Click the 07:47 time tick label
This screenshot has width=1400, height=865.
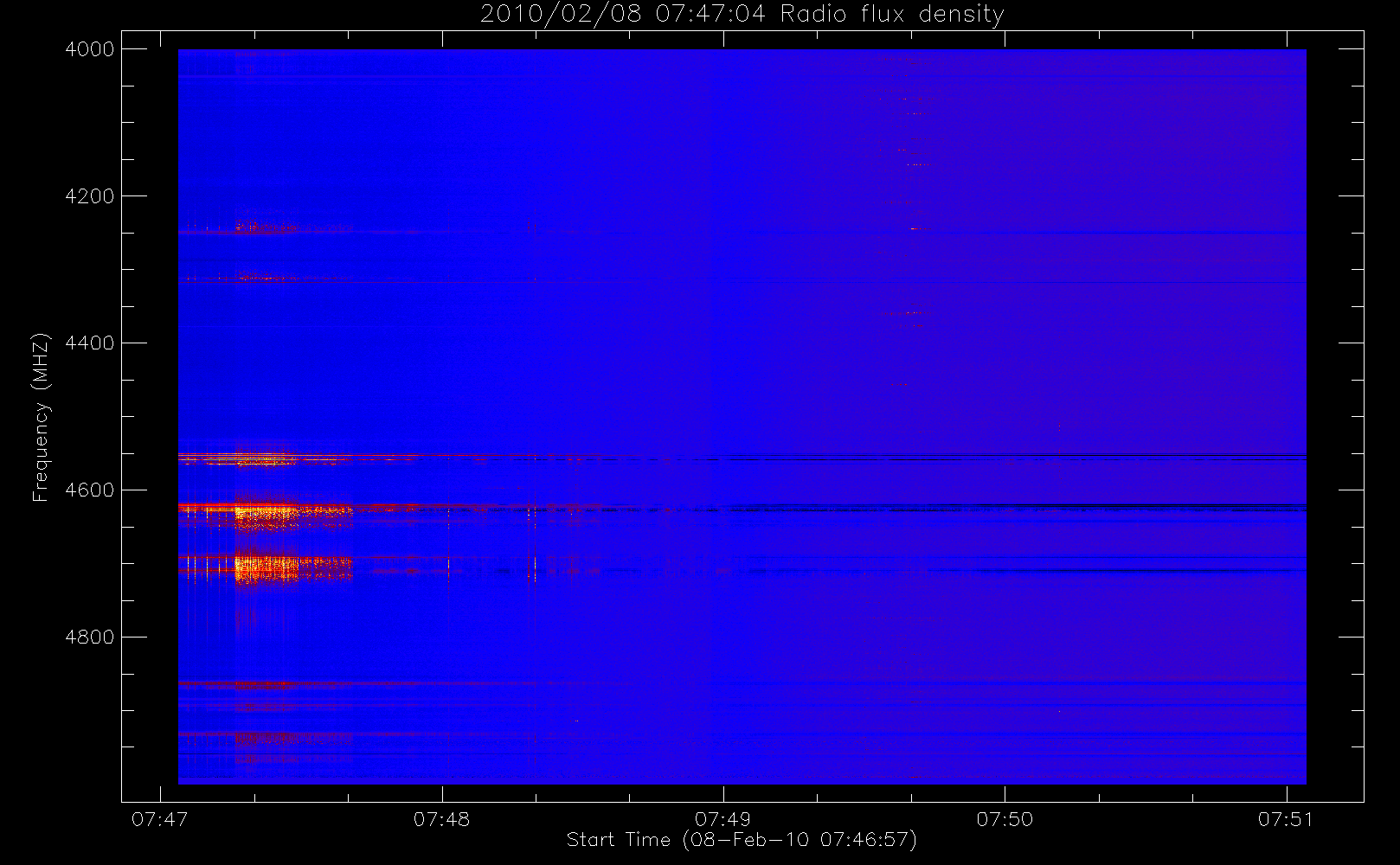click(160, 819)
